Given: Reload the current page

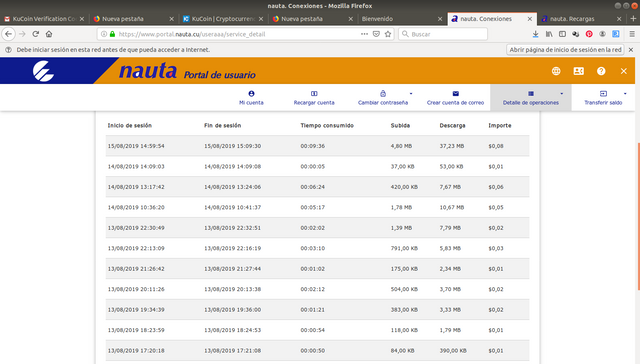Looking at the screenshot, I should click(x=36, y=34).
